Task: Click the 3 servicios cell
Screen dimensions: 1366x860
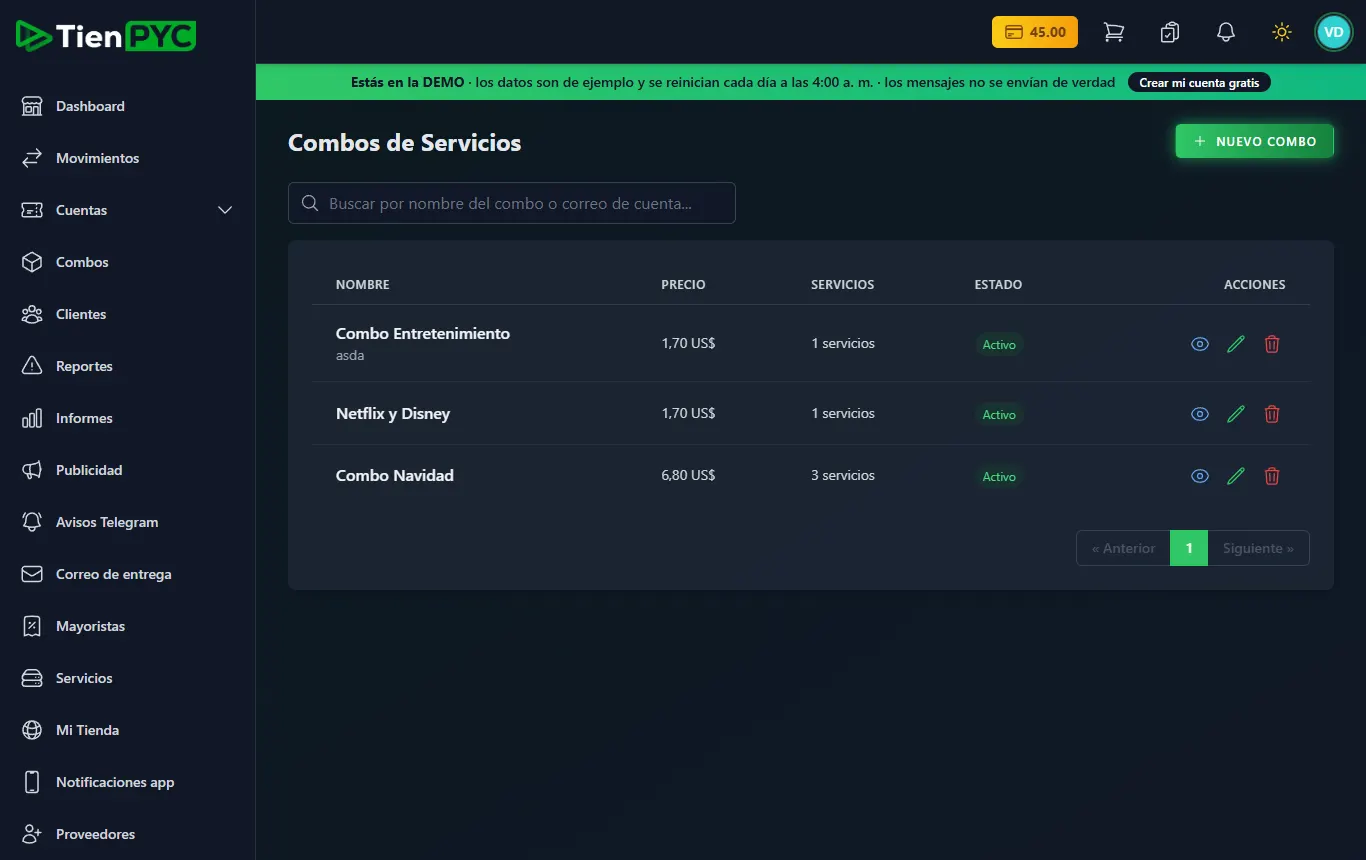Action: (843, 476)
